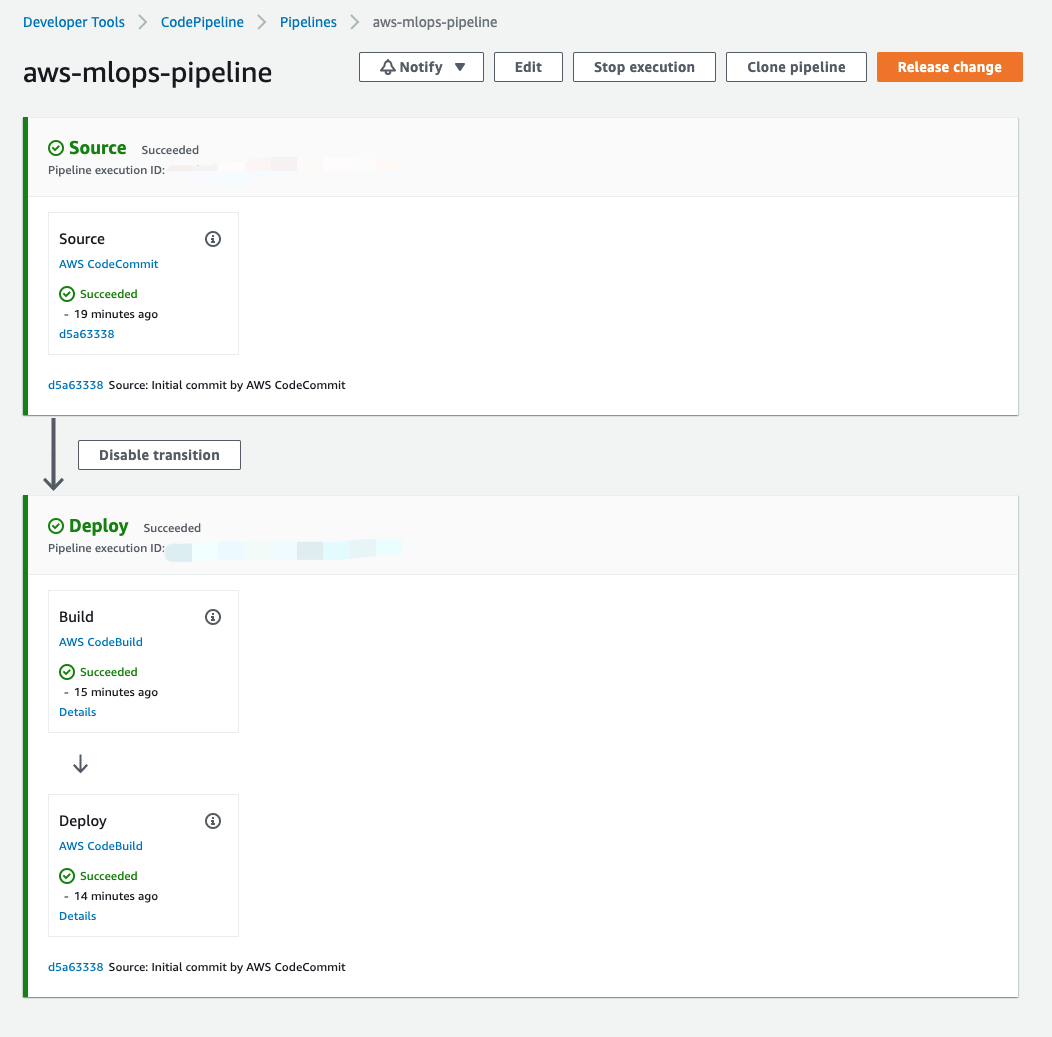Viewport: 1052px width, 1037px height.
Task: Click '19 minutes ago' timestamp
Action: 116,314
